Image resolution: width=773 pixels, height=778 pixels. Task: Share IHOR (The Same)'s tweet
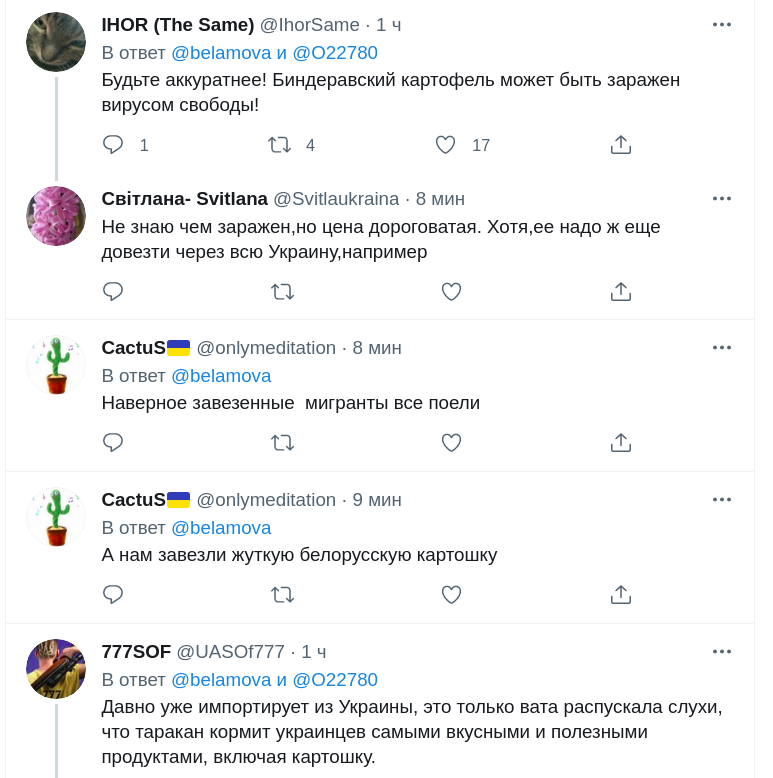620,145
